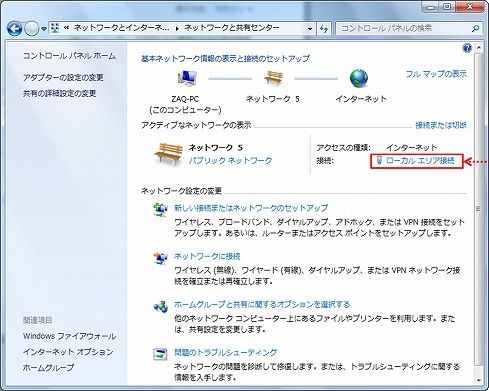Image resolution: width=489 pixels, height=391 pixels.
Task: Click 接続または切断 link
Action: (x=441, y=125)
